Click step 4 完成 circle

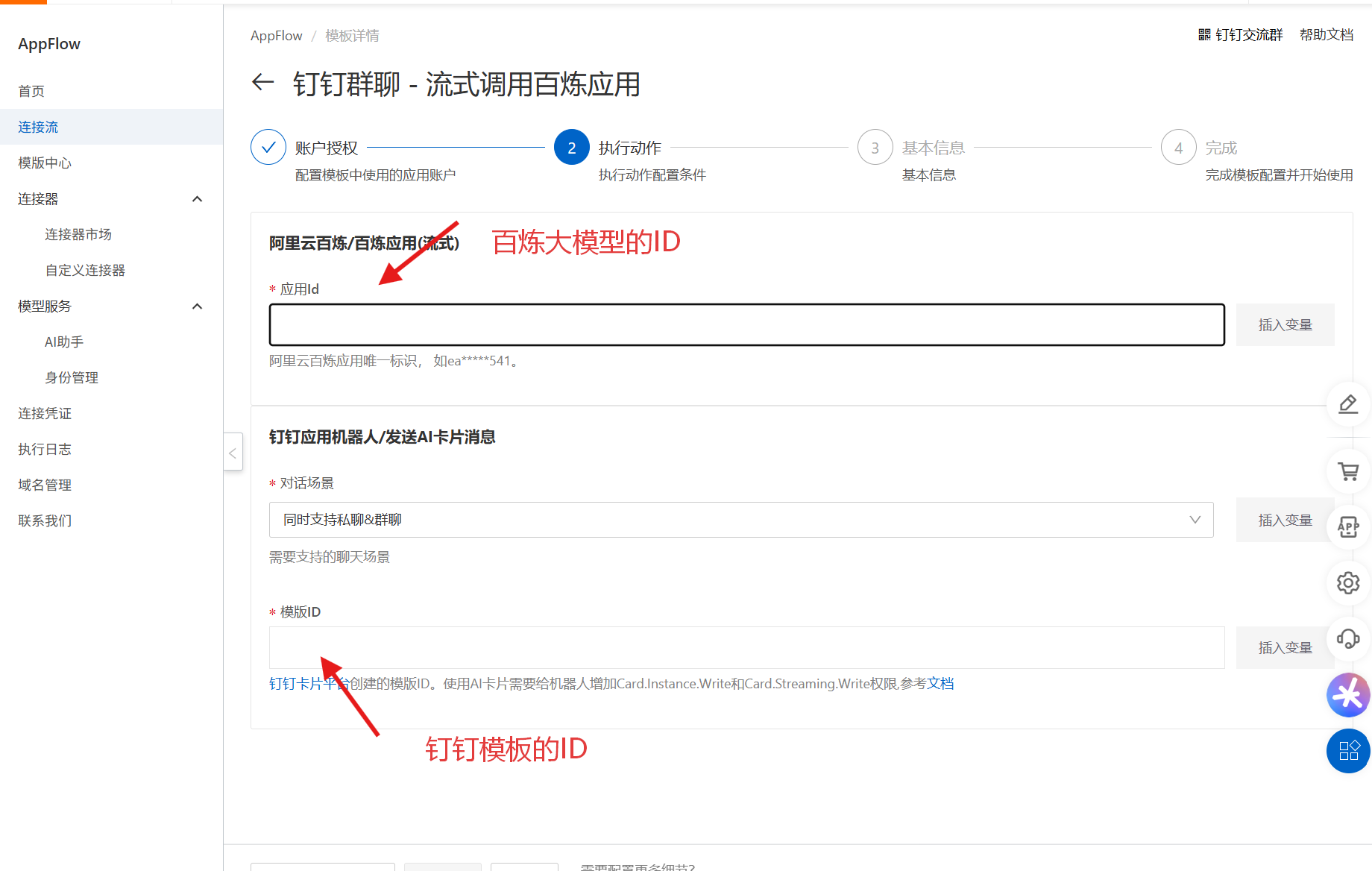click(x=1179, y=147)
